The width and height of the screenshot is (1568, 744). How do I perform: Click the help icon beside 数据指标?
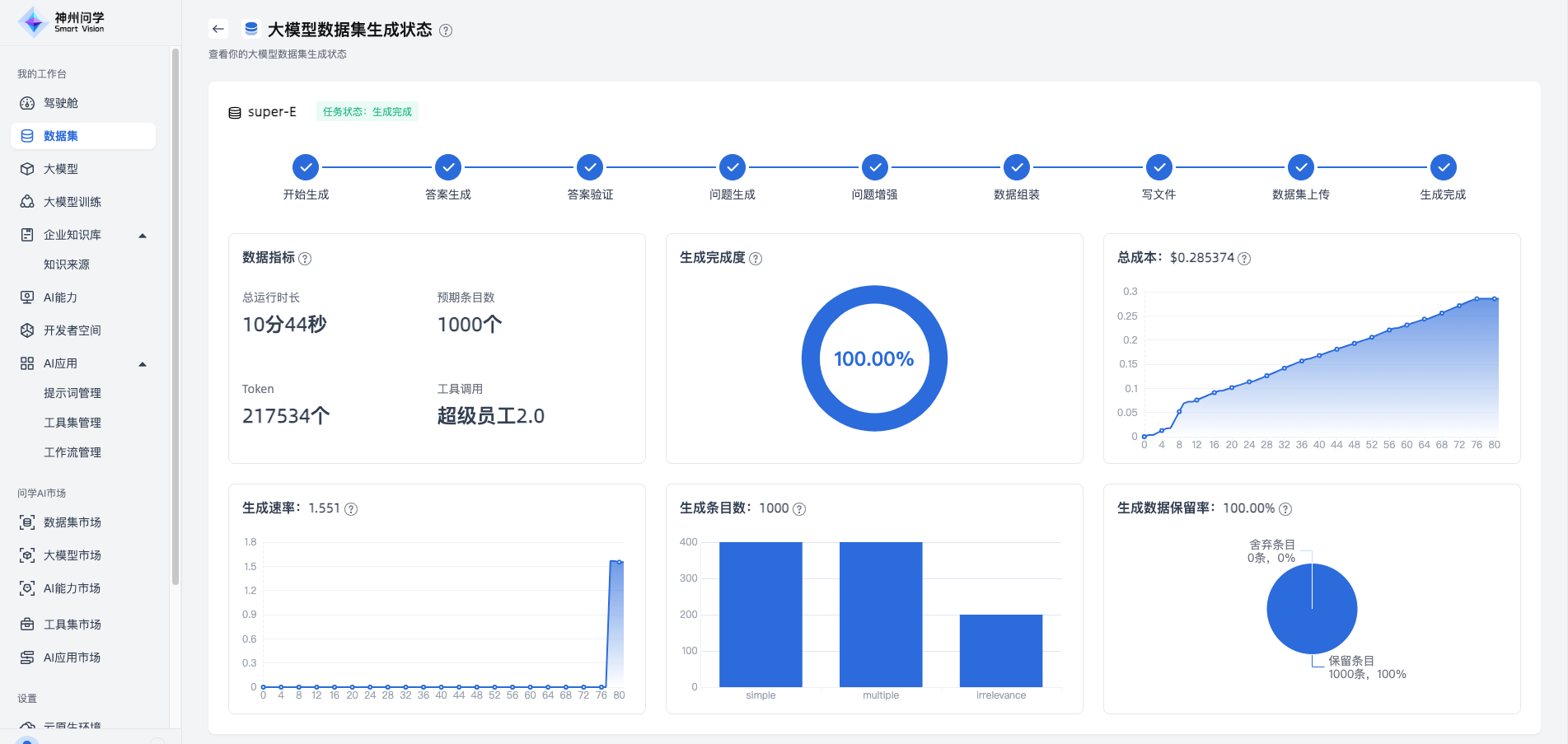click(305, 259)
